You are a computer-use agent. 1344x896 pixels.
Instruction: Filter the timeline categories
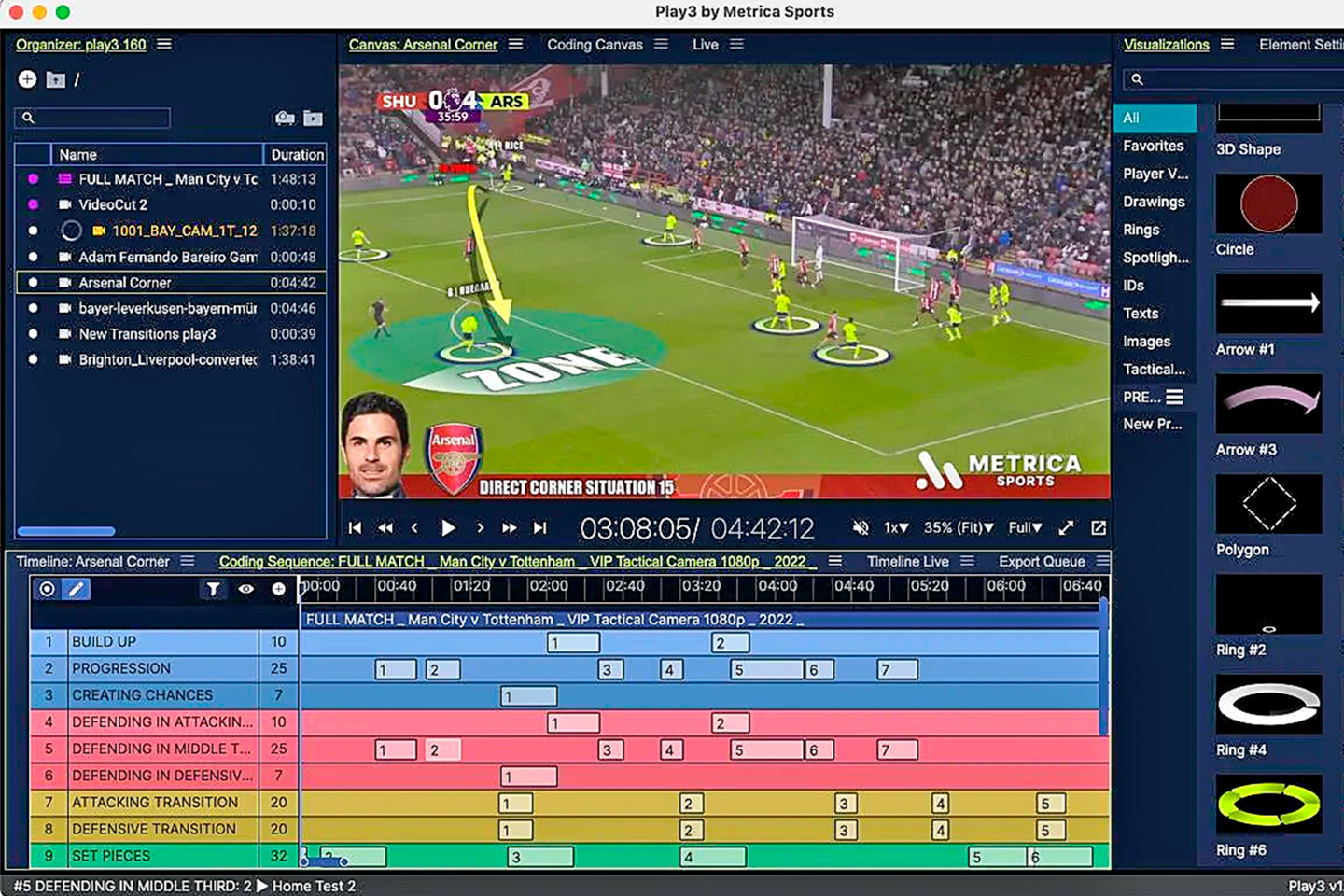point(214,589)
